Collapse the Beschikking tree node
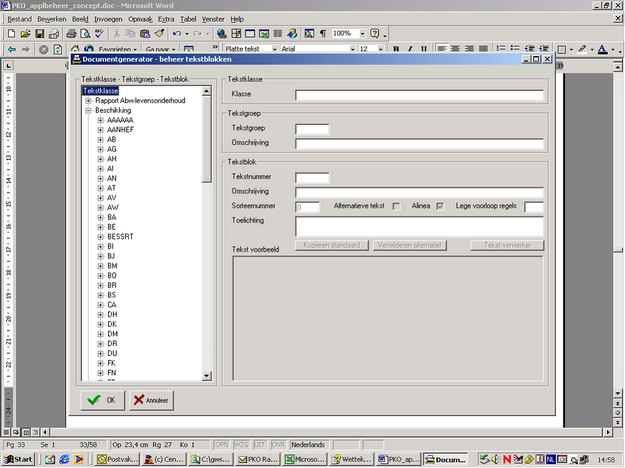The image size is (625, 468). [88, 110]
